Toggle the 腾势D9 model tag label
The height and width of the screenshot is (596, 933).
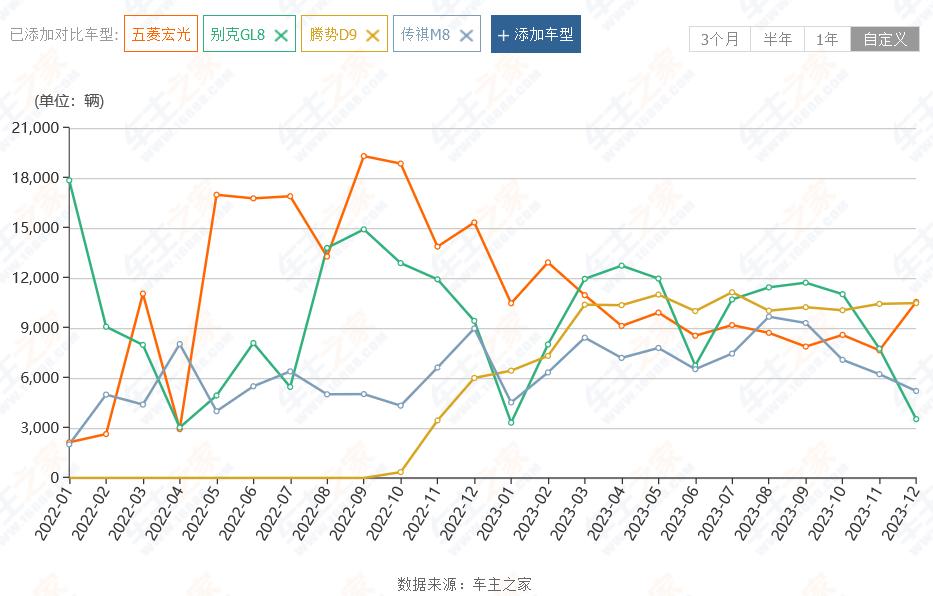tap(334, 34)
